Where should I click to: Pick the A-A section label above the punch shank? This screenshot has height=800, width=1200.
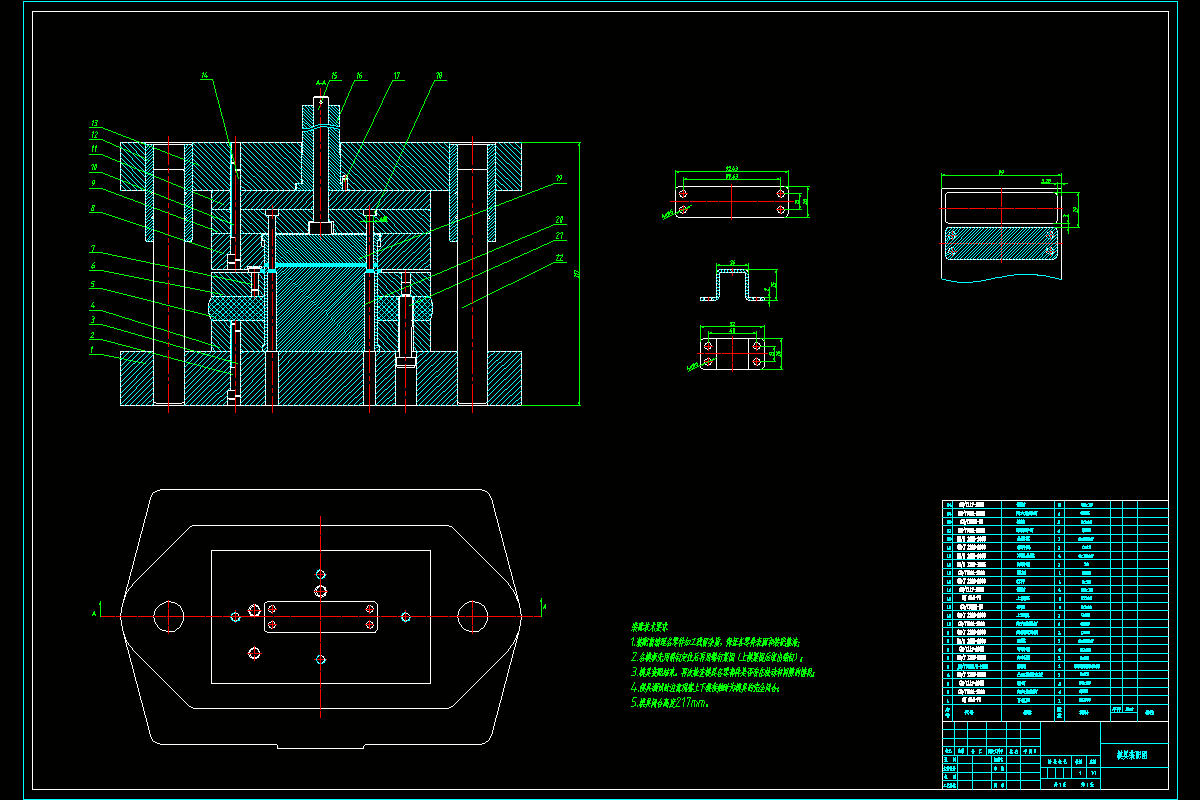pos(320,82)
